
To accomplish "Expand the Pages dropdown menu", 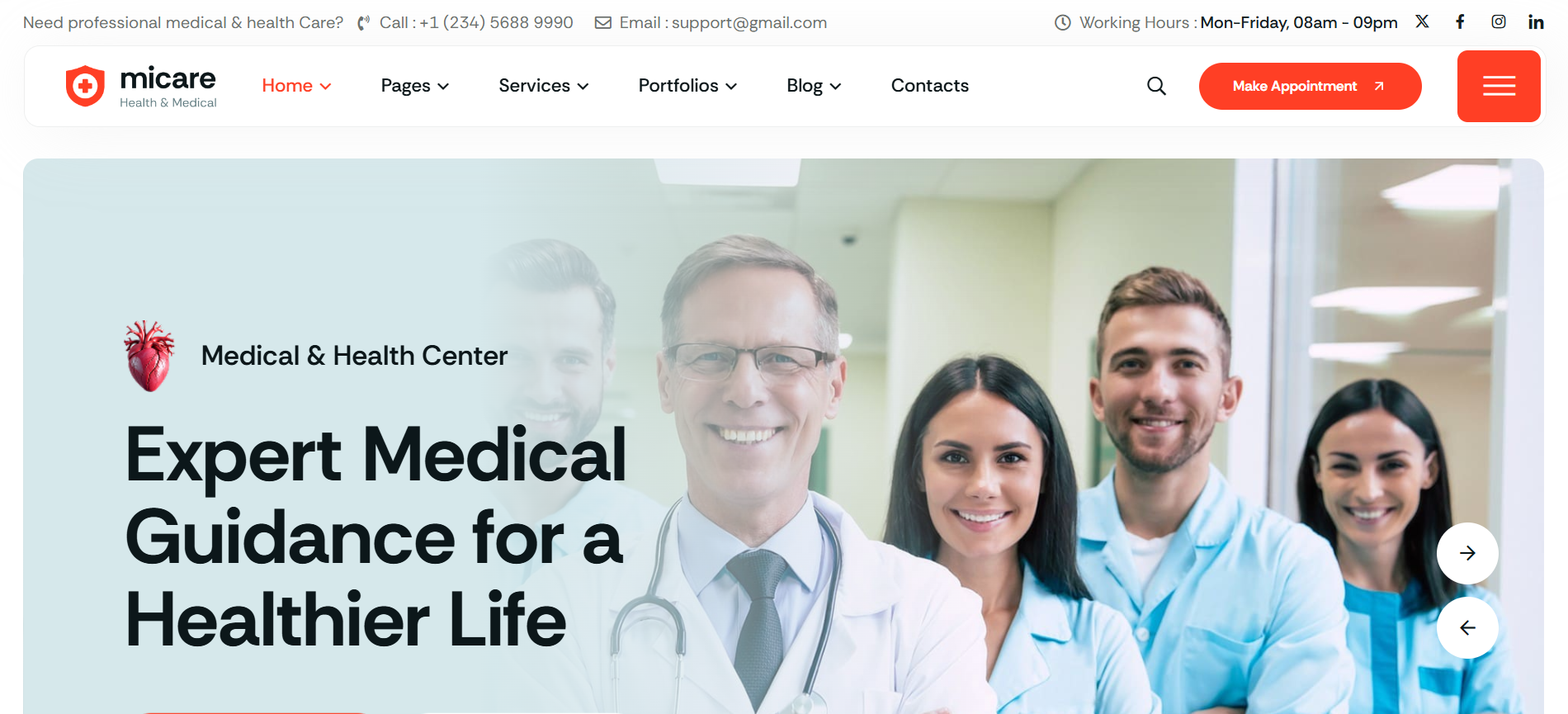I will tap(414, 86).
